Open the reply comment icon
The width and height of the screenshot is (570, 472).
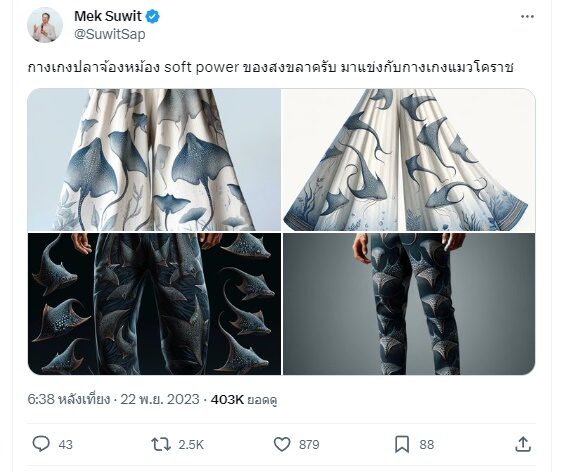coord(41,444)
